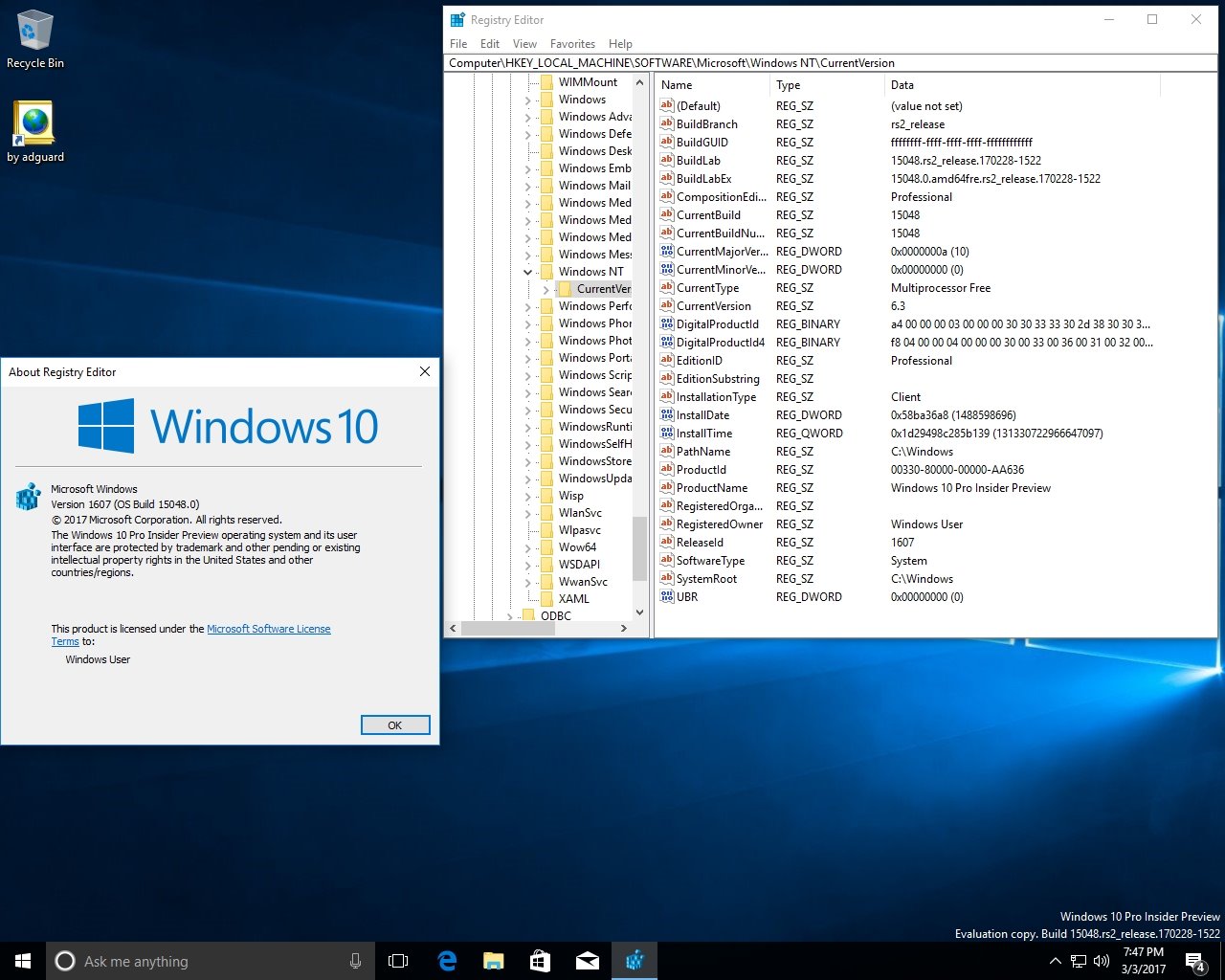Click the volume icon in the tray
Screen dimensions: 1225x980
(1102, 961)
